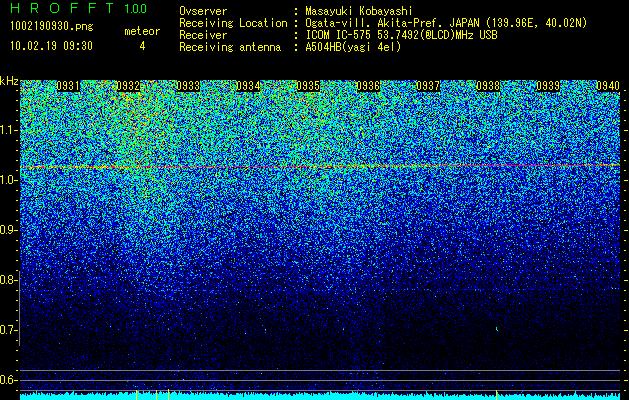This screenshot has height=400, width=629.
Task: Click the gray vertical bar beside 0.8 kHz label
Action: click(x=19, y=308)
